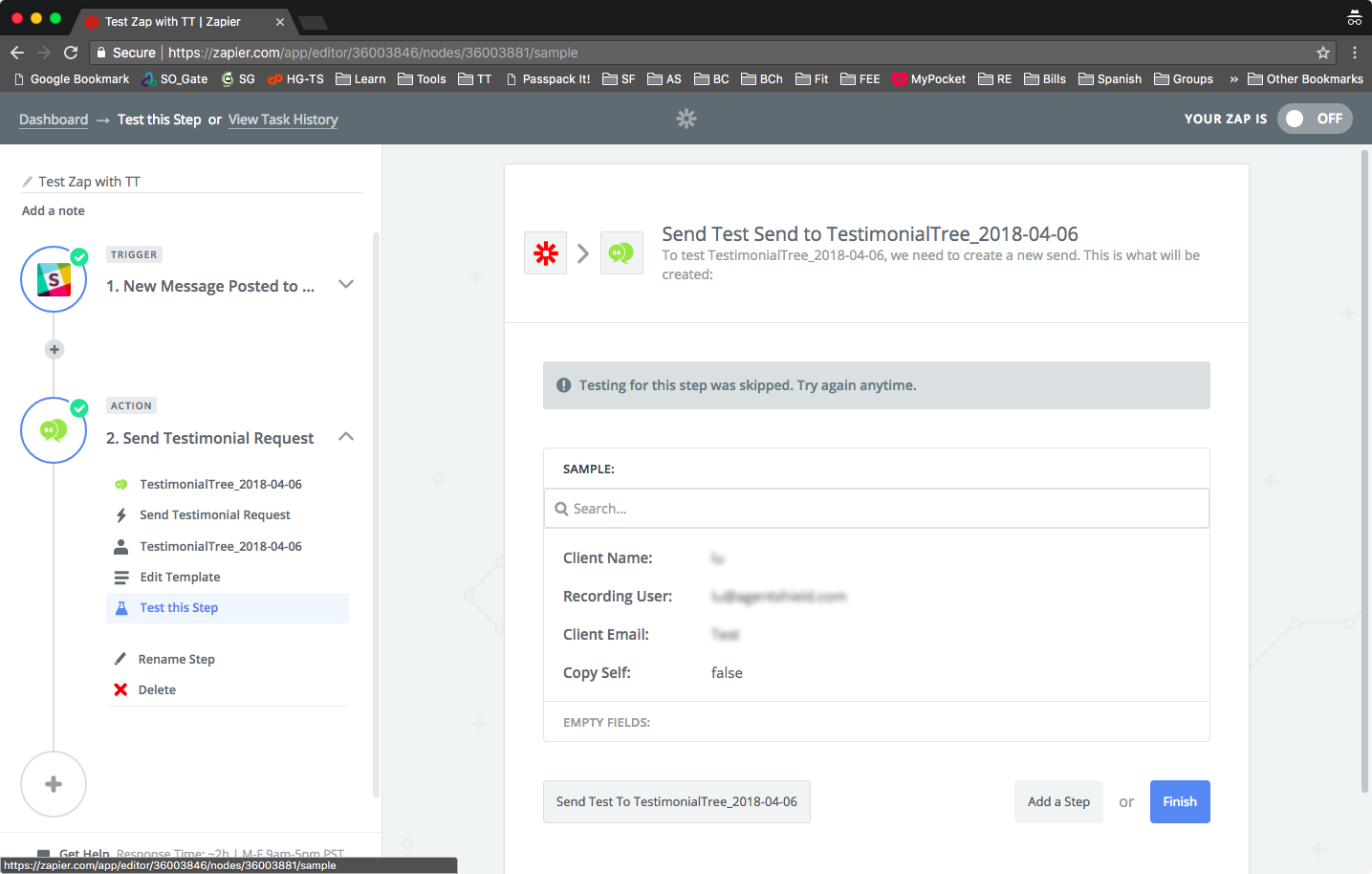
Task: Click in the sample Search field
Action: point(877,509)
